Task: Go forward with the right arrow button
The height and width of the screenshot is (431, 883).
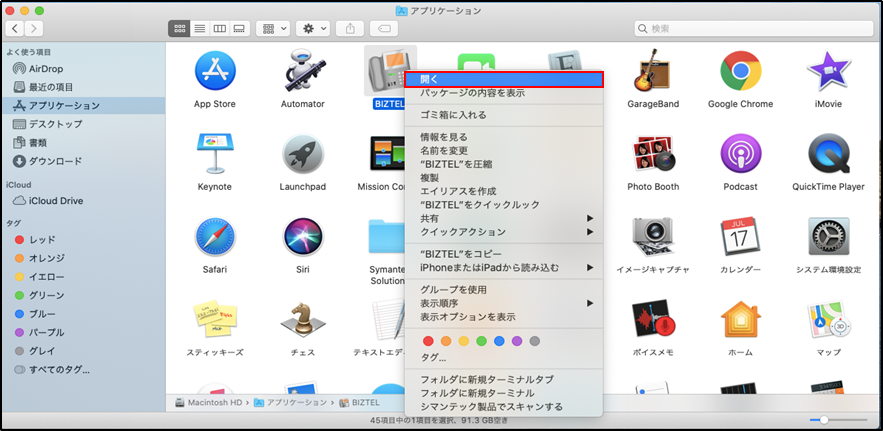Action: [34, 29]
